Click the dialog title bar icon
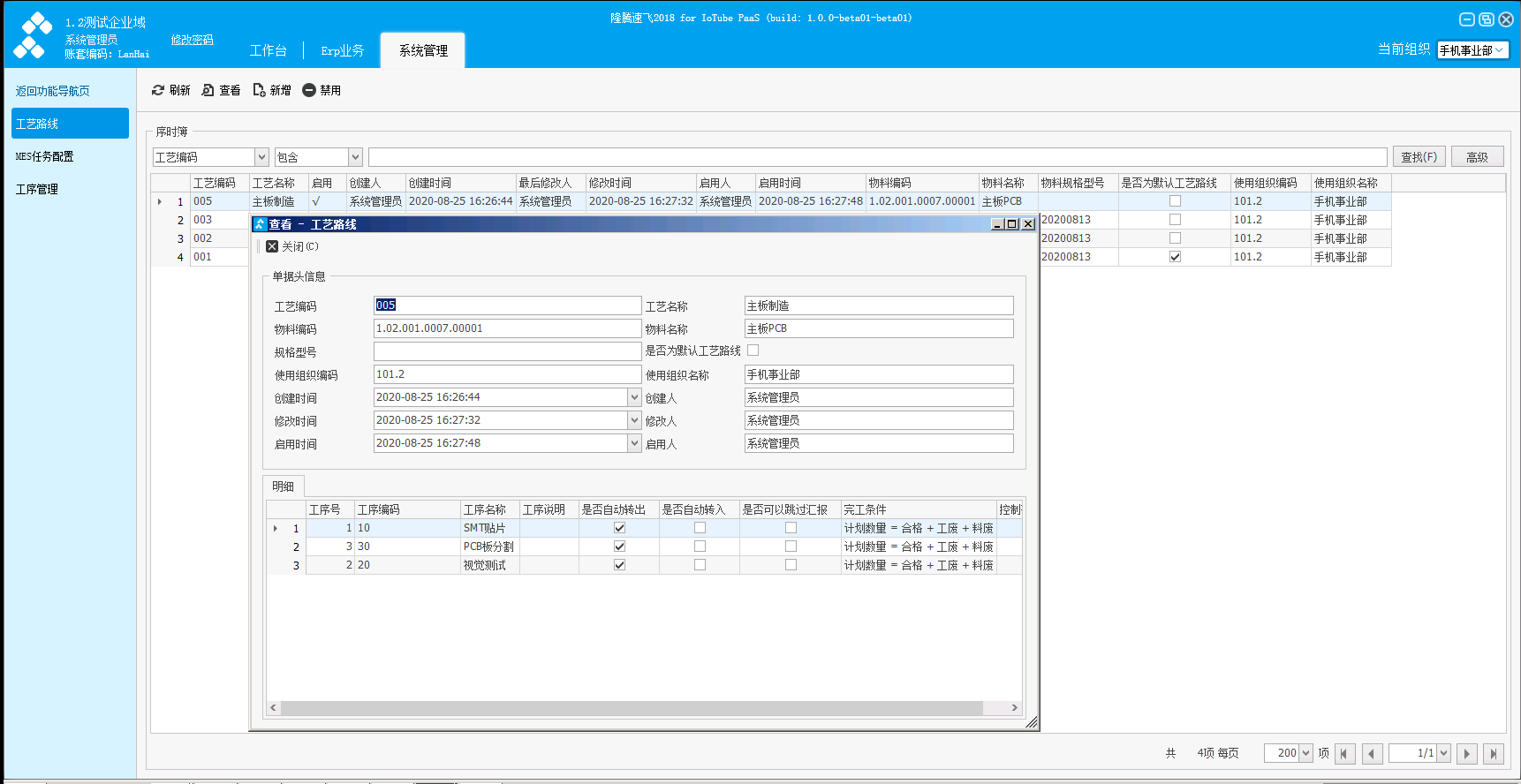Viewport: 1521px width, 784px height. 261,224
